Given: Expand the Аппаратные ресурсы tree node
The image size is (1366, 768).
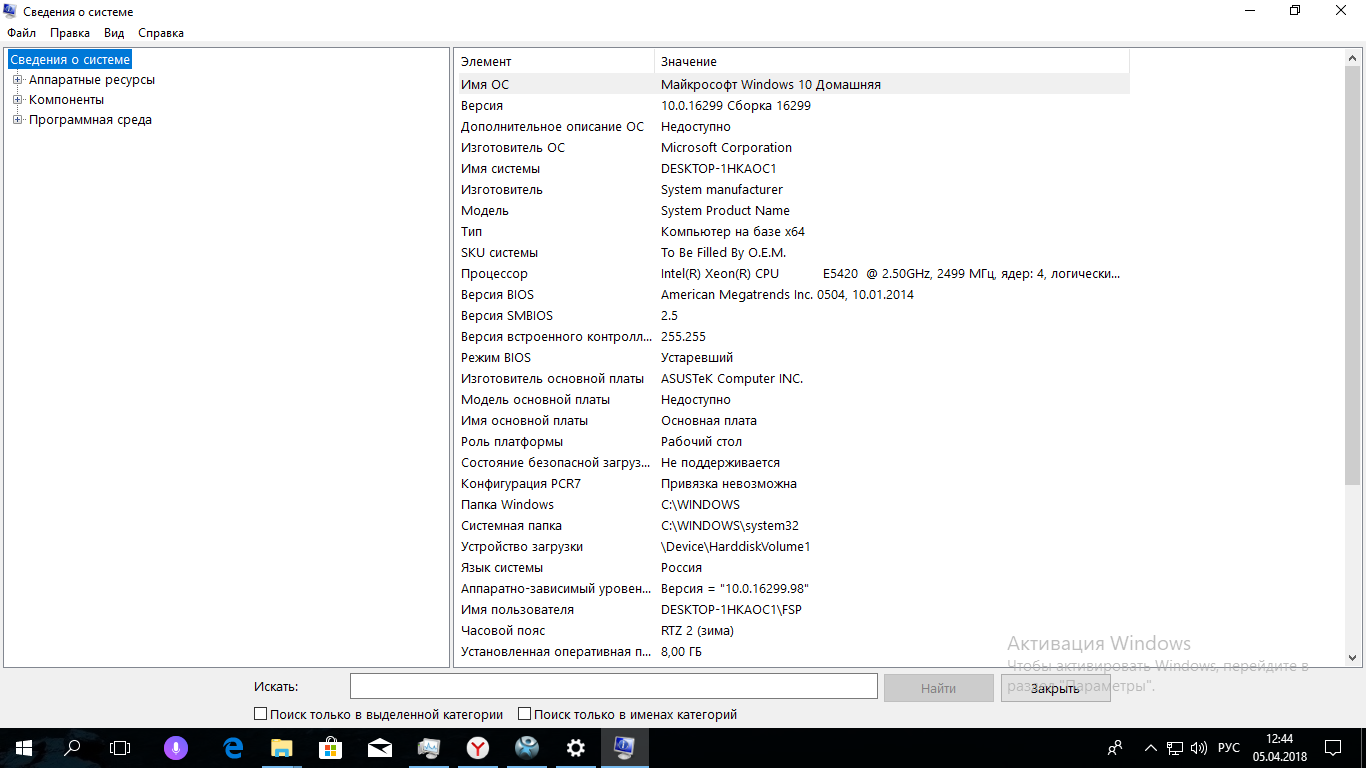Looking at the screenshot, I should point(17,80).
